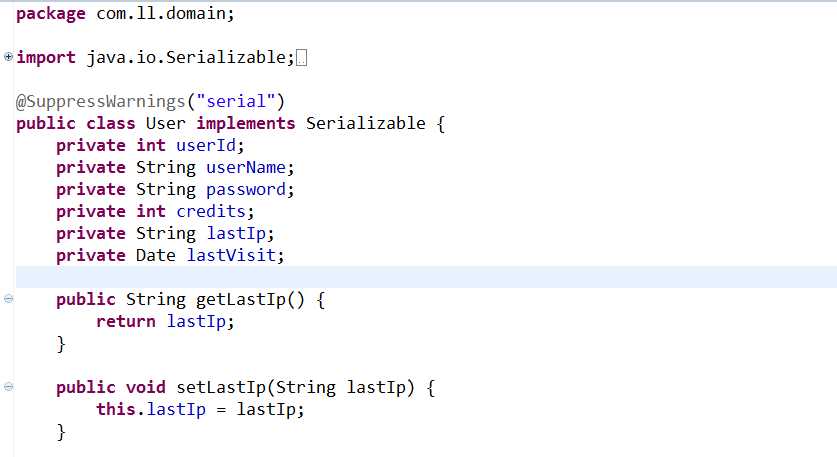
Task: Collapse the getLastIp method
Action: pos(8,299)
